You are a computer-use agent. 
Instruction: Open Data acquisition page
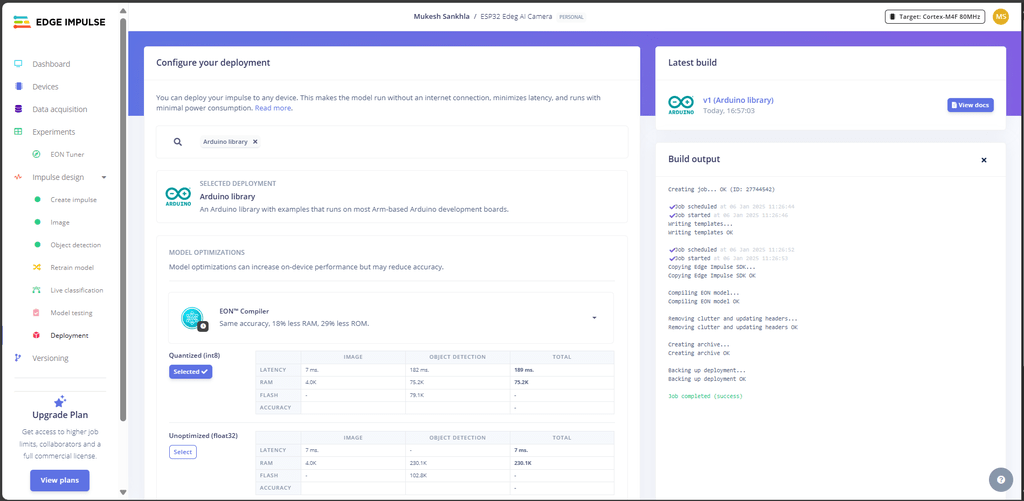[60, 109]
